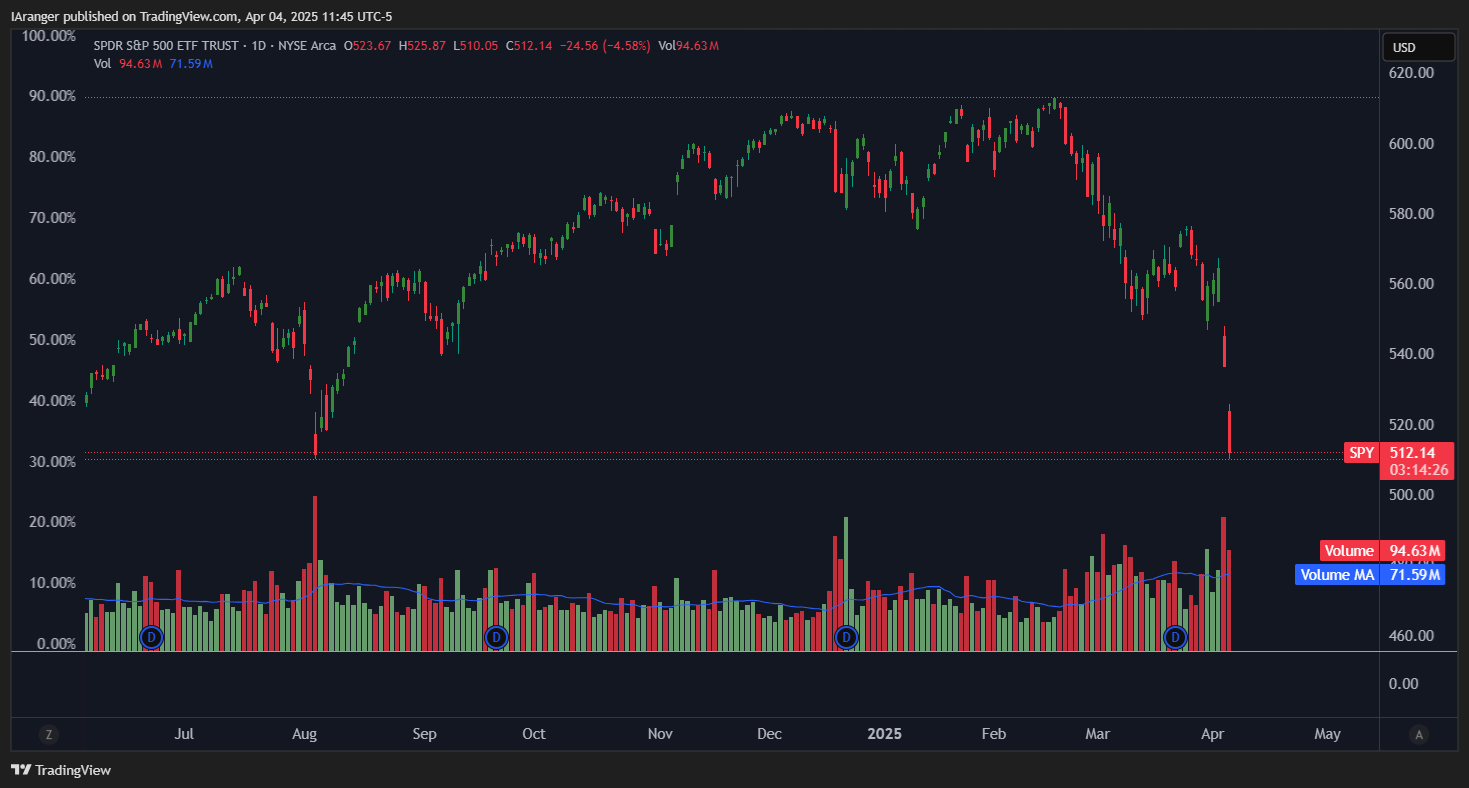Viewport: 1469px width, 788px height.
Task: Click the dividend D marker near July
Action: (151, 636)
